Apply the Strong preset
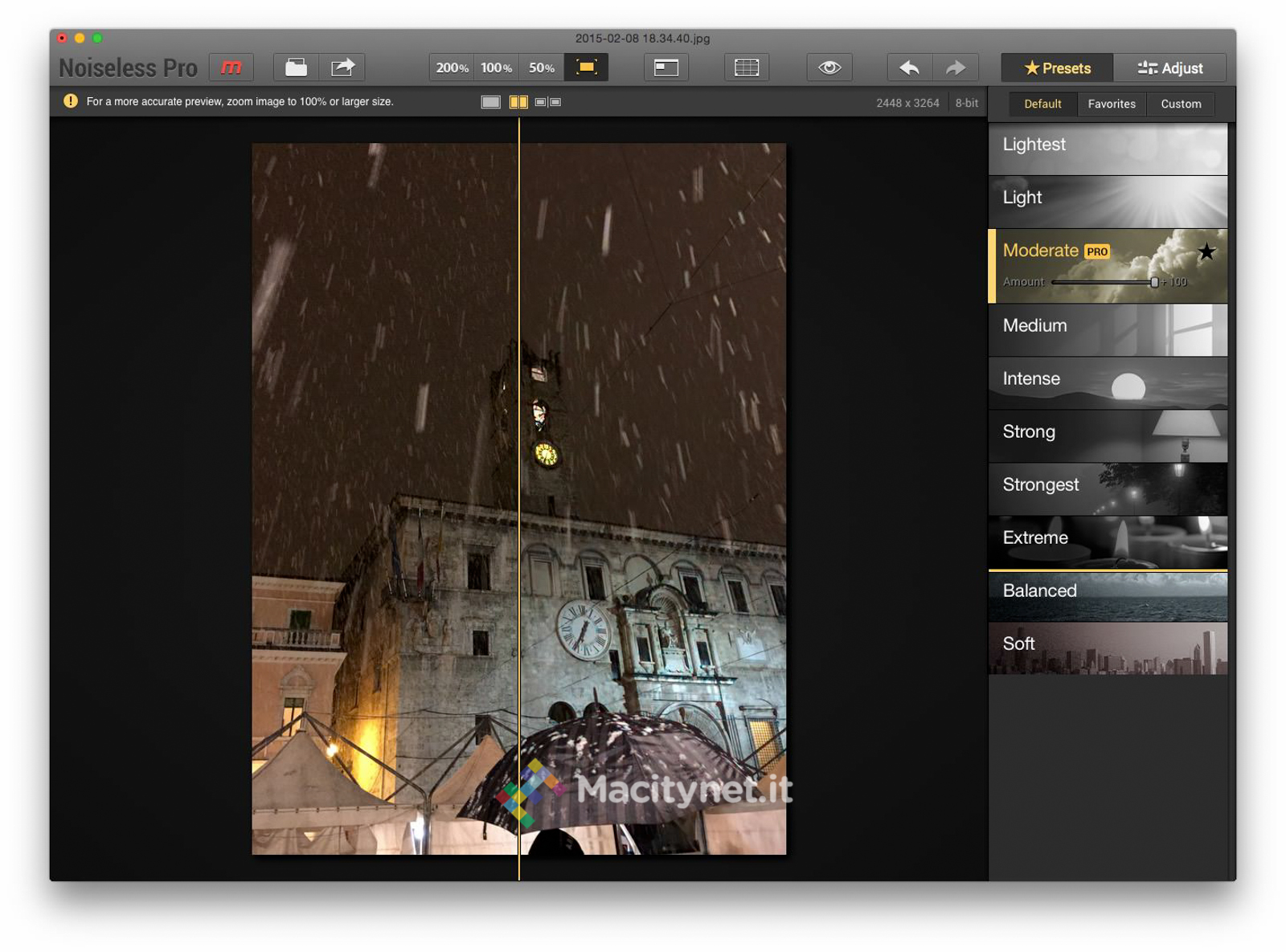The width and height of the screenshot is (1286, 952). tap(1108, 435)
